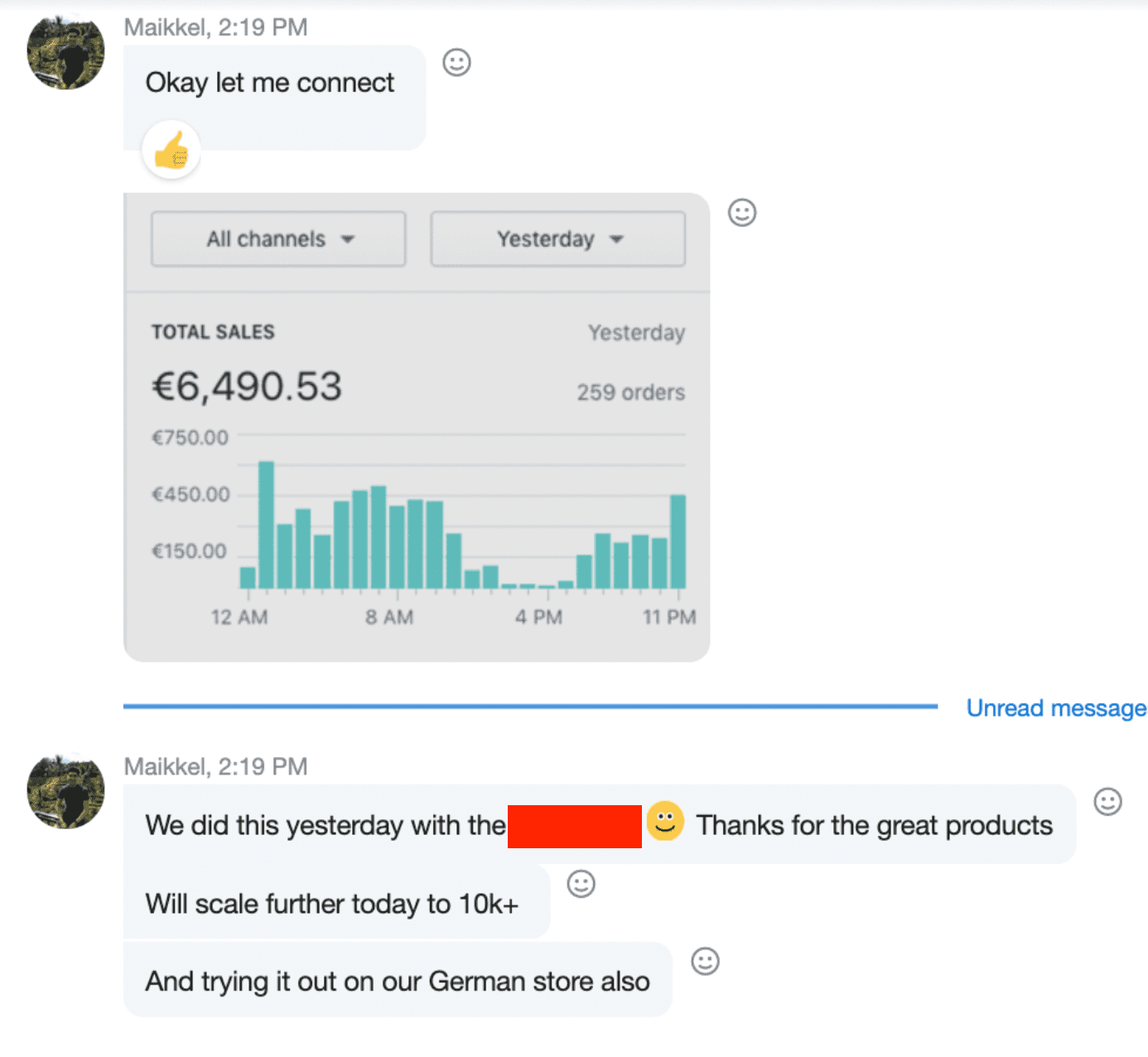Click the €6,490.53 total sales figure
The height and width of the screenshot is (1057, 1148).
tap(247, 387)
